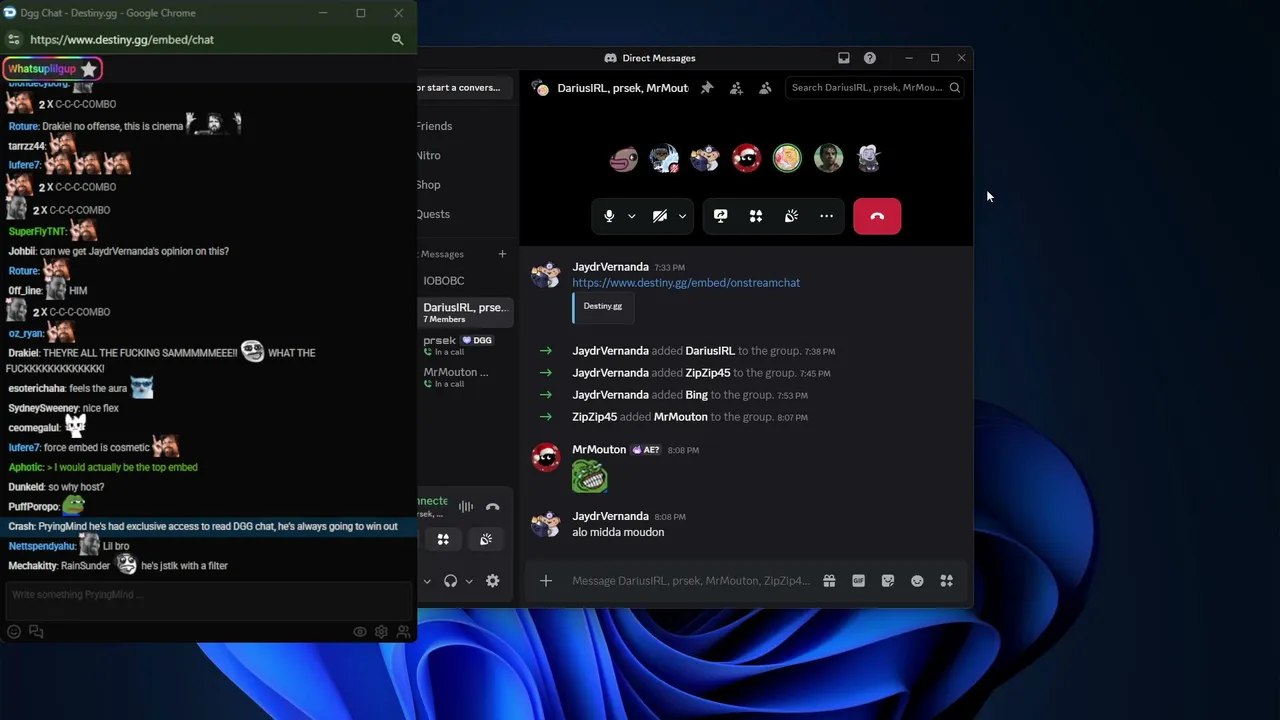Open the Destiny.gg link embed preview
Image resolution: width=1280 pixels, height=720 pixels.
[x=603, y=307]
